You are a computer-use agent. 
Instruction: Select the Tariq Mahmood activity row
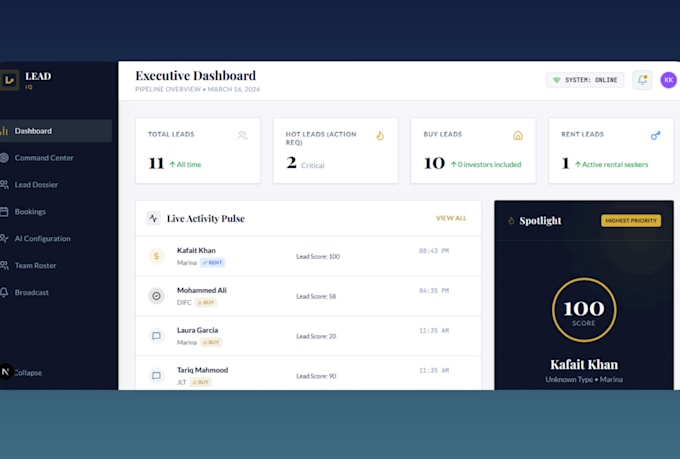(x=308, y=373)
